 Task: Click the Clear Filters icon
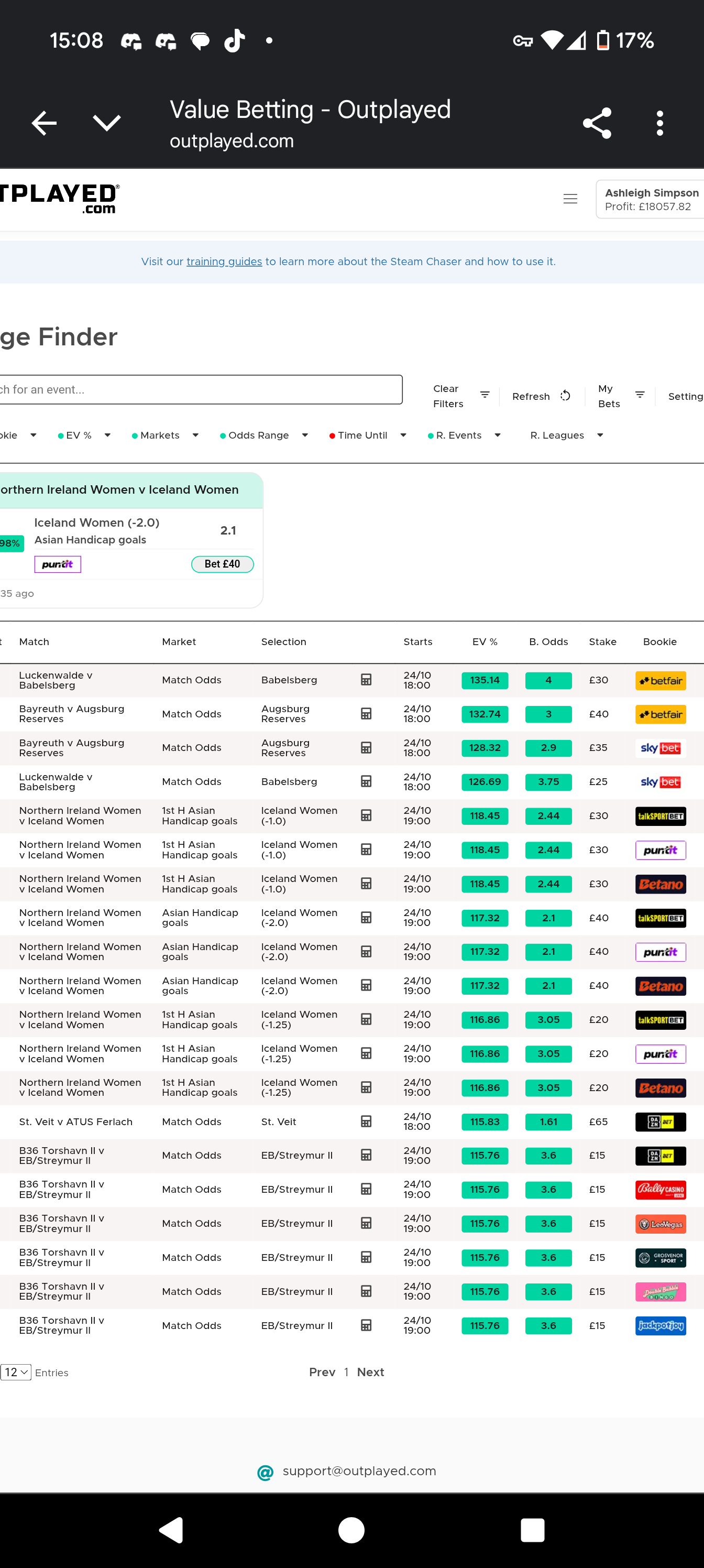pyautogui.click(x=485, y=396)
